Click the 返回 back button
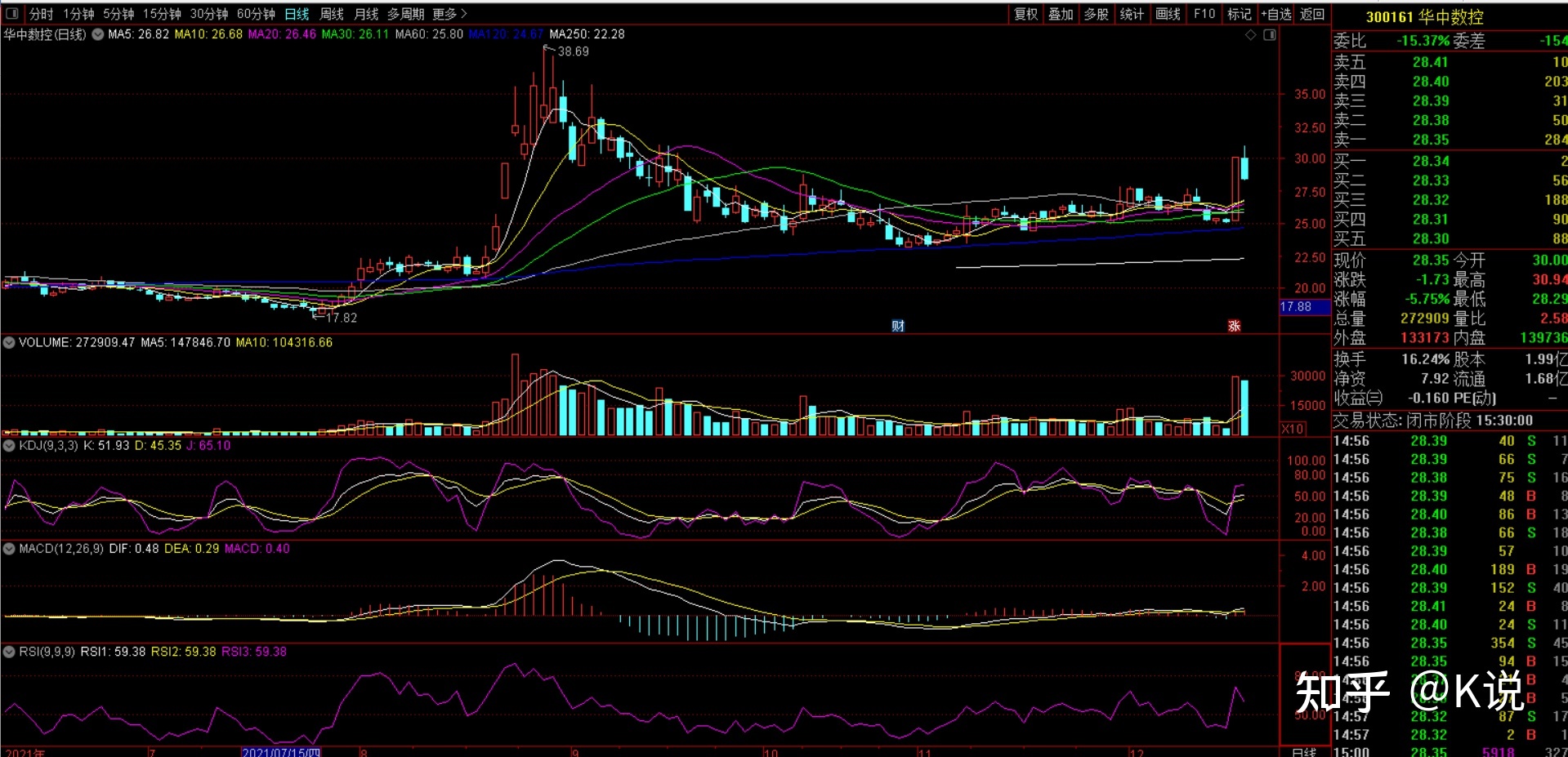Image resolution: width=1568 pixels, height=757 pixels. point(1312,14)
